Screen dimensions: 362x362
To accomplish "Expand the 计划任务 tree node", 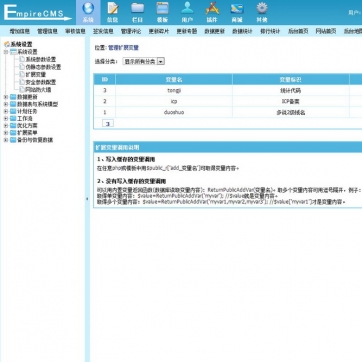I will pyautogui.click(x=6, y=111).
